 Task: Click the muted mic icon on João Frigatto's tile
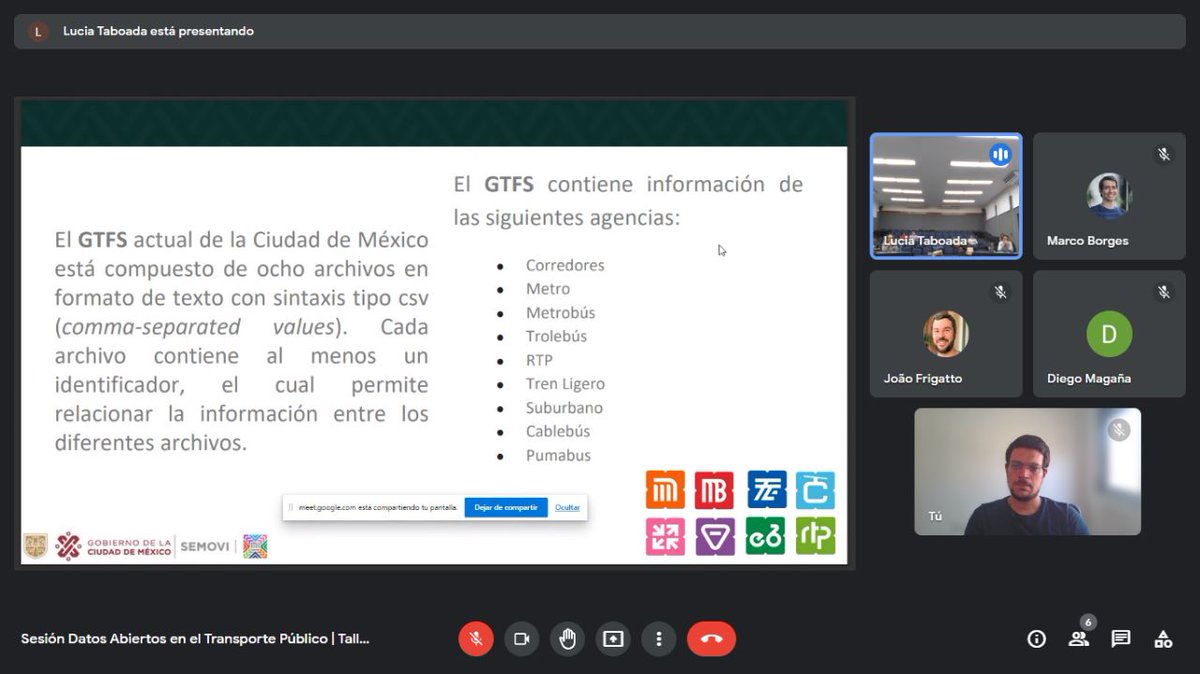[x=1000, y=292]
